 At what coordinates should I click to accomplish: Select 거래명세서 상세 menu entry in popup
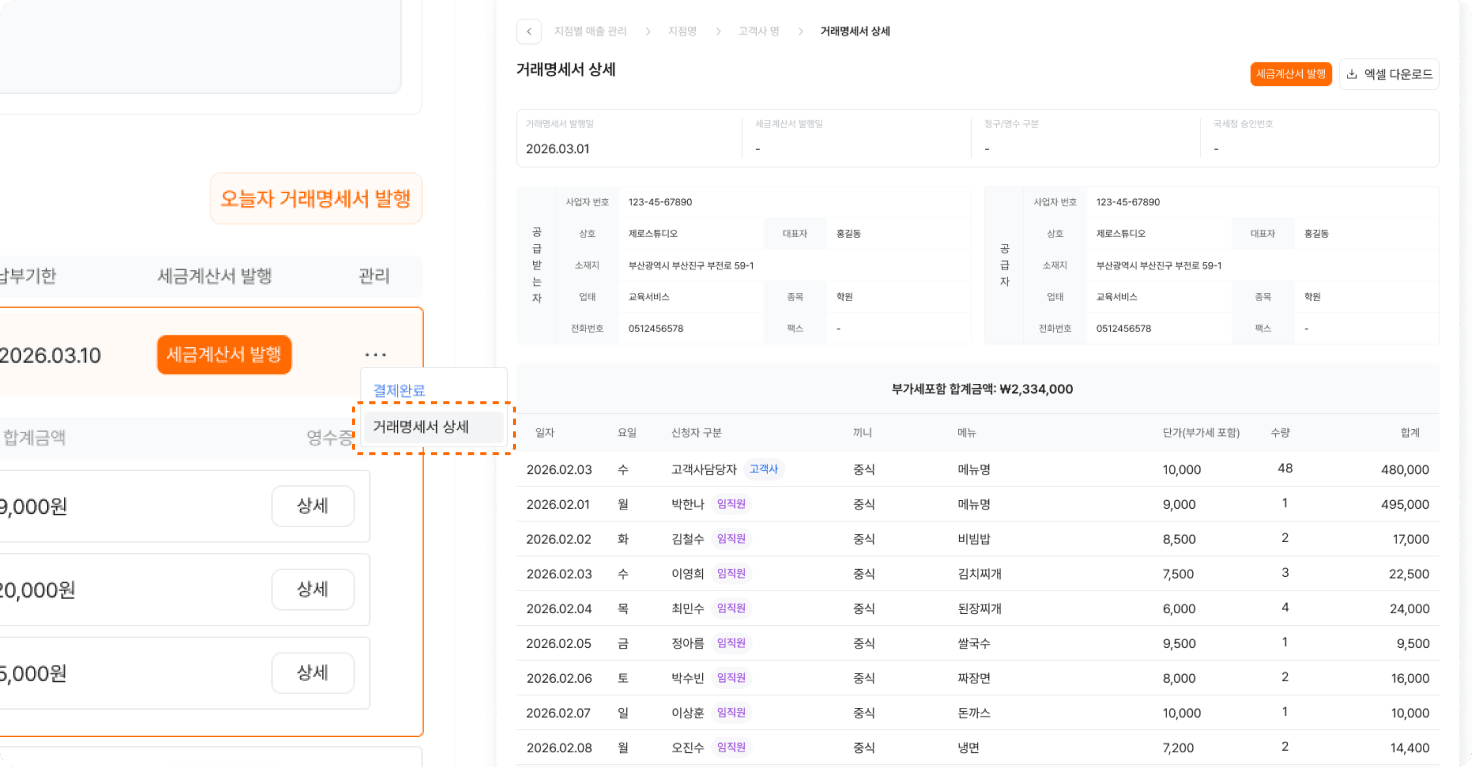click(x=433, y=427)
